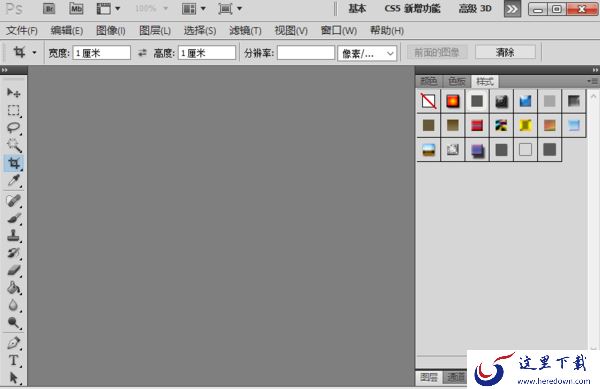The image size is (600, 389).
Task: Select the Brush tool
Action: pos(13,218)
